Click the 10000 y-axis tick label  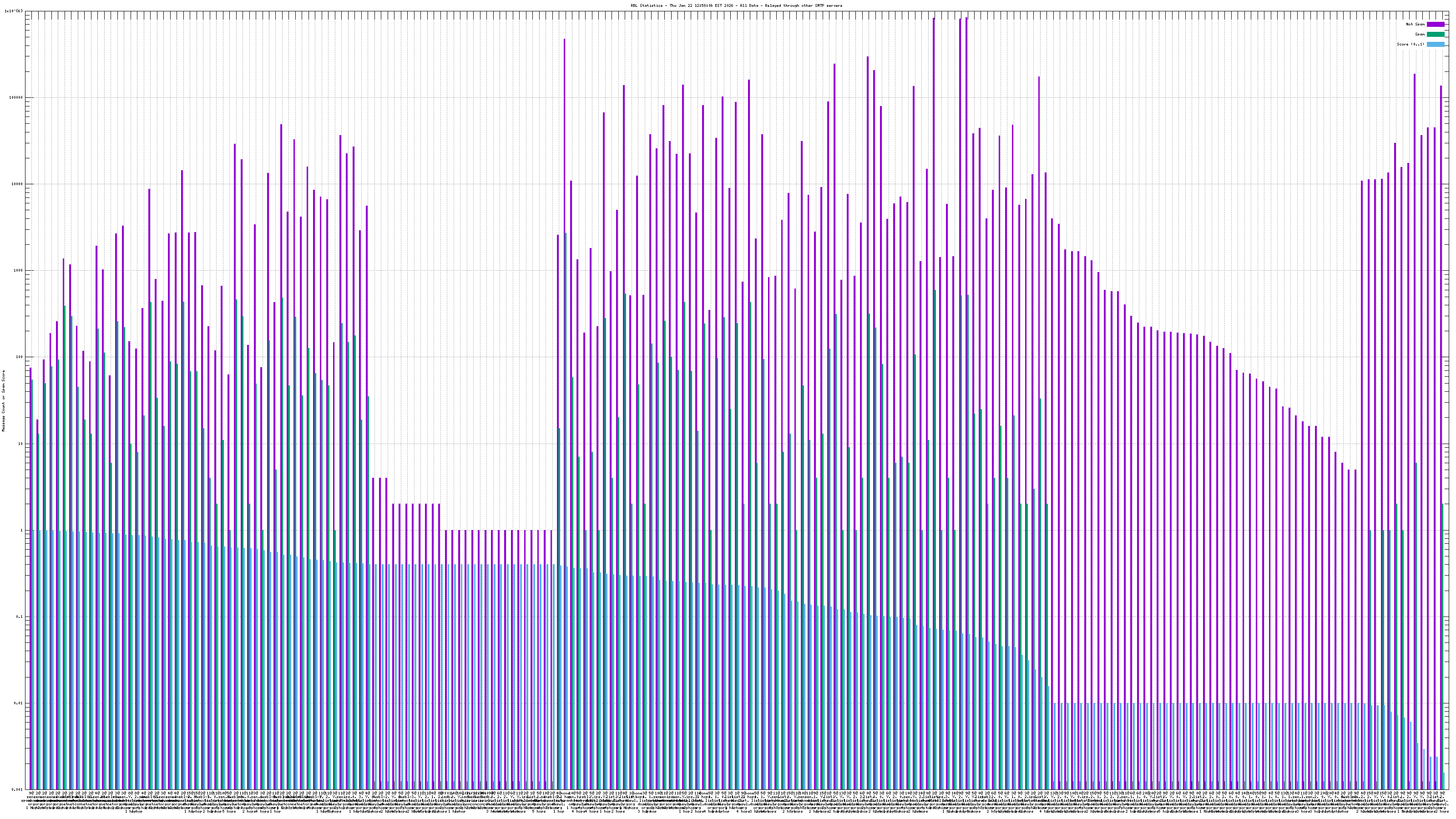click(18, 184)
